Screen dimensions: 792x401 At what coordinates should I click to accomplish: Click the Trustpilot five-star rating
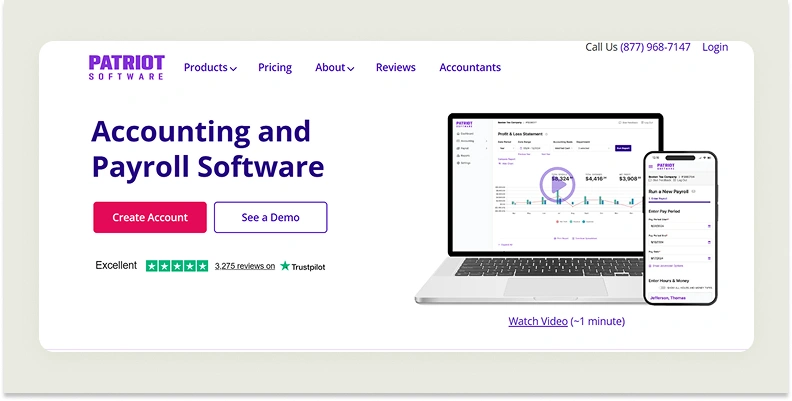(x=177, y=266)
